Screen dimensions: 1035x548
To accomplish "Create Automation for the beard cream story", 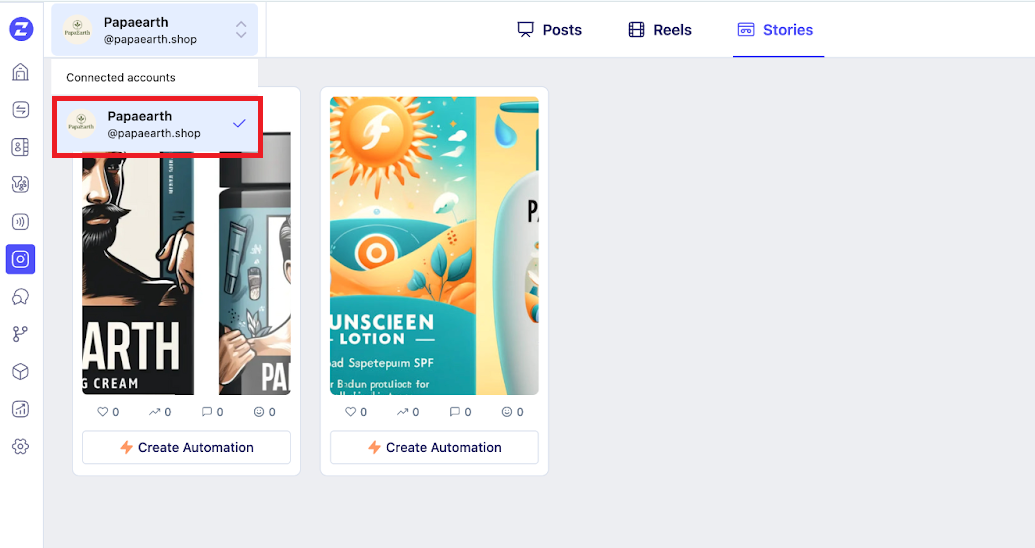I will click(186, 448).
